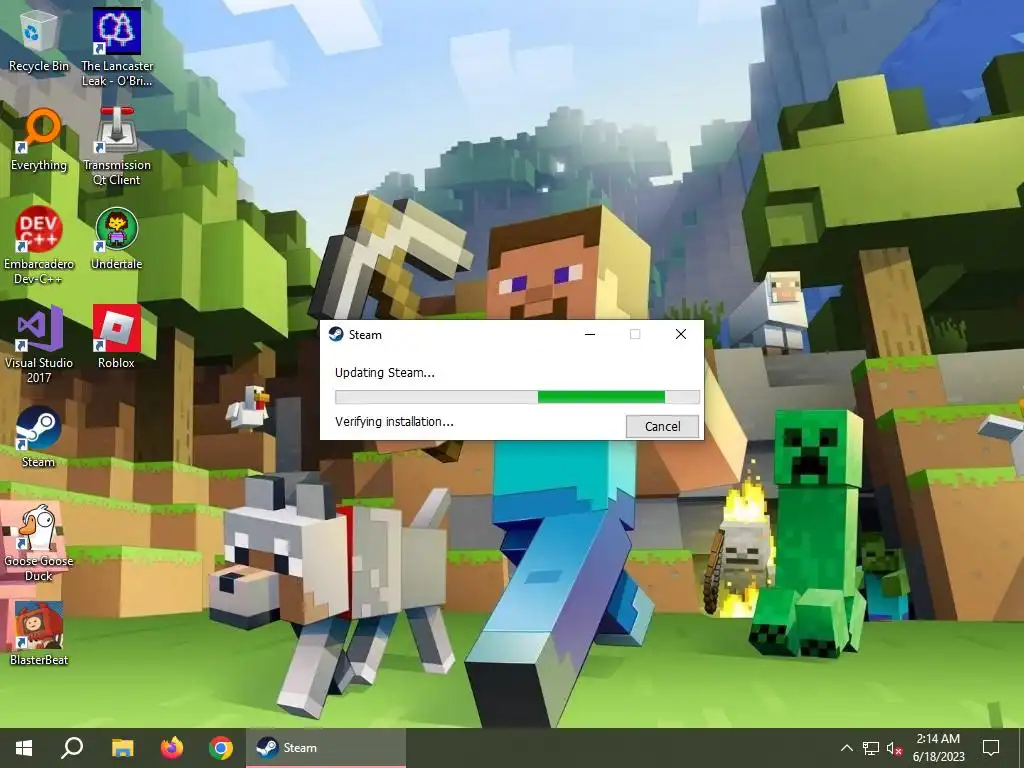Screen dimensions: 1024x768
Task: Select the Goose Goose Duck shortcut
Action: 39,542
